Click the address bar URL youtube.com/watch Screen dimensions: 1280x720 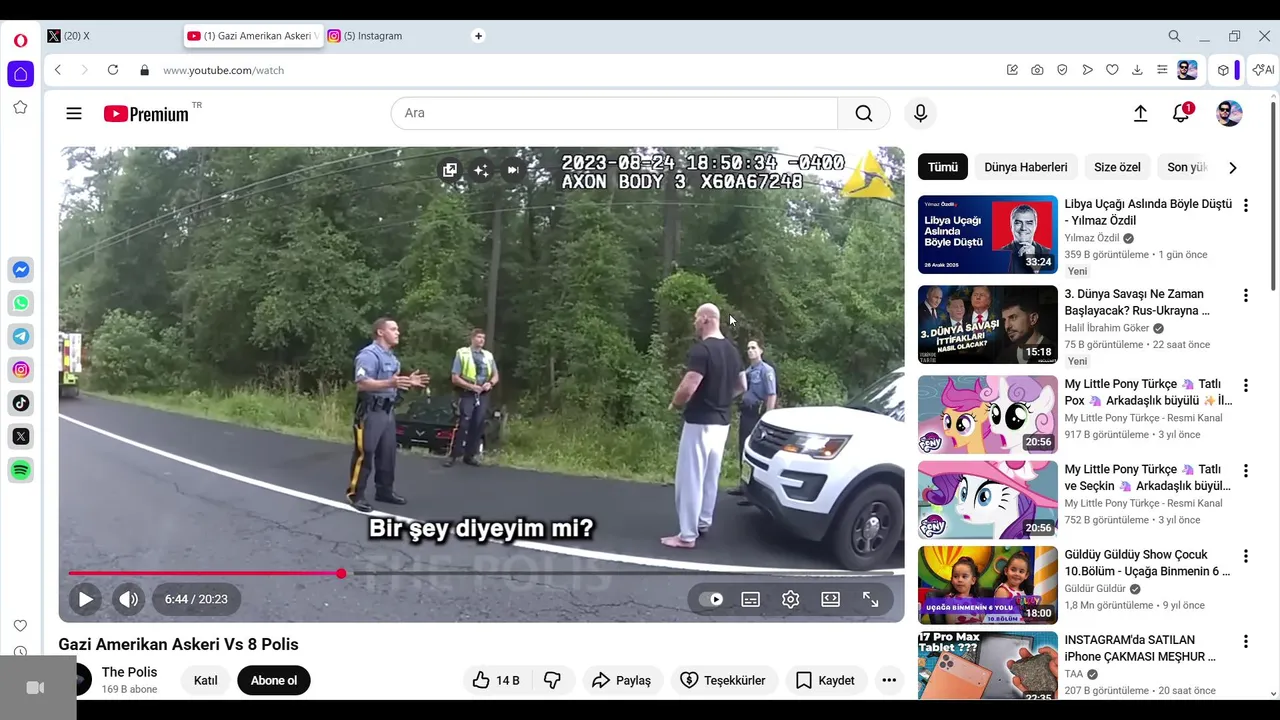224,70
